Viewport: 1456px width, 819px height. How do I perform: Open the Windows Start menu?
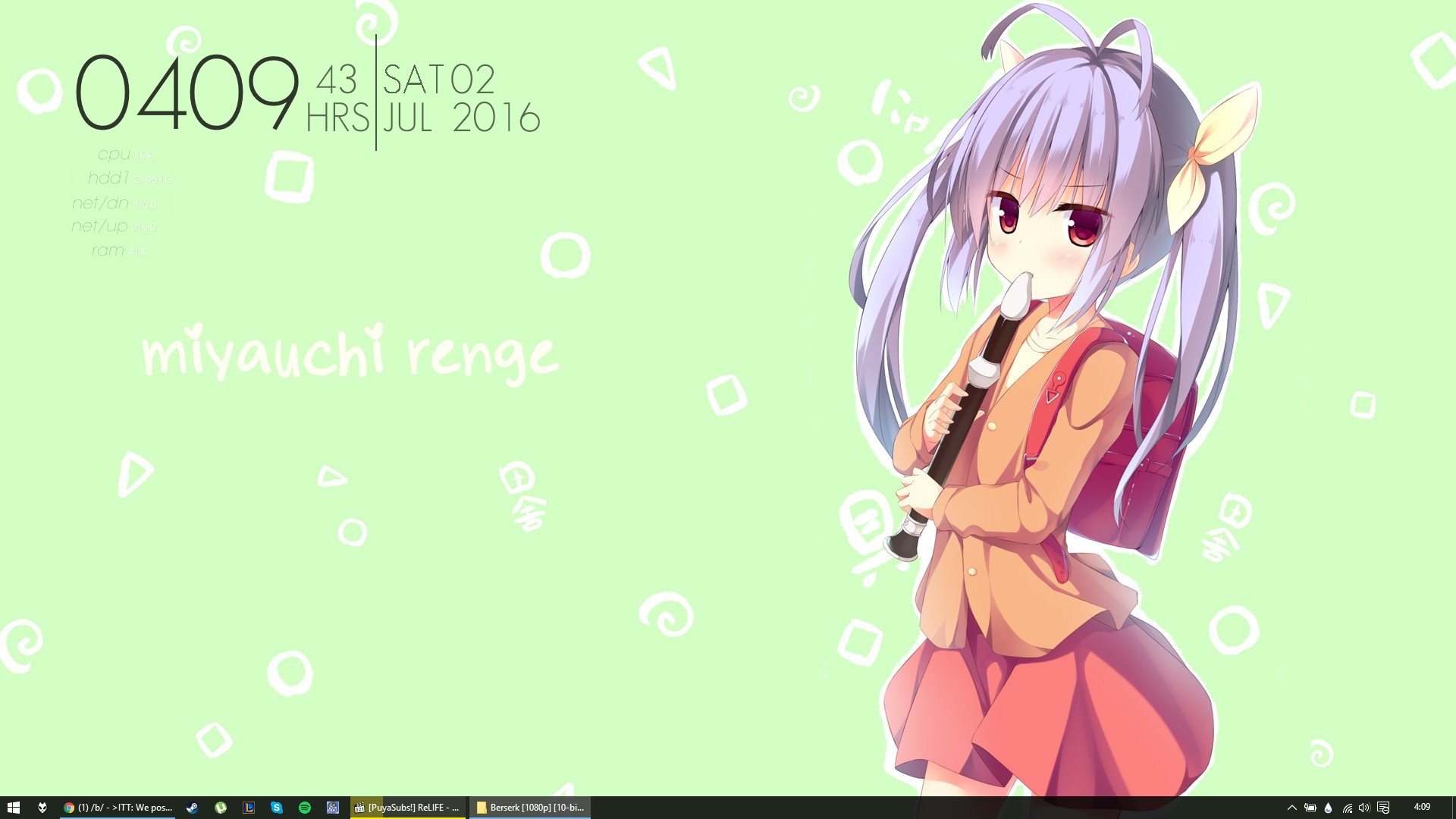tap(13, 808)
